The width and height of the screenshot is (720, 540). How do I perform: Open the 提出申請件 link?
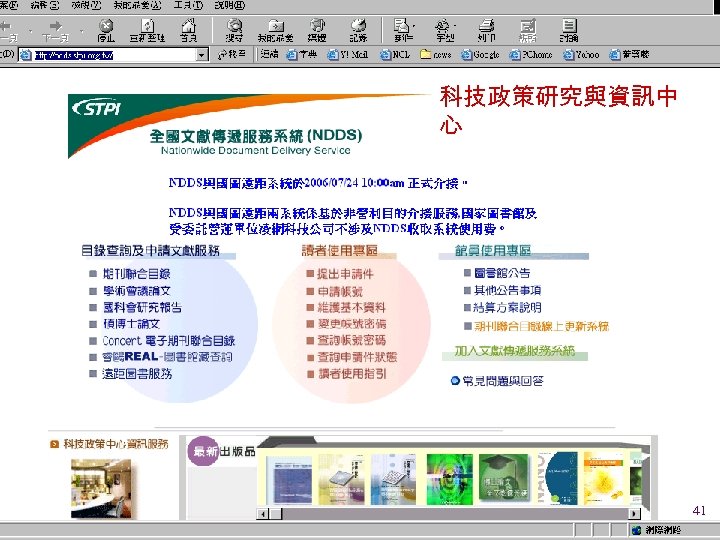click(345, 274)
